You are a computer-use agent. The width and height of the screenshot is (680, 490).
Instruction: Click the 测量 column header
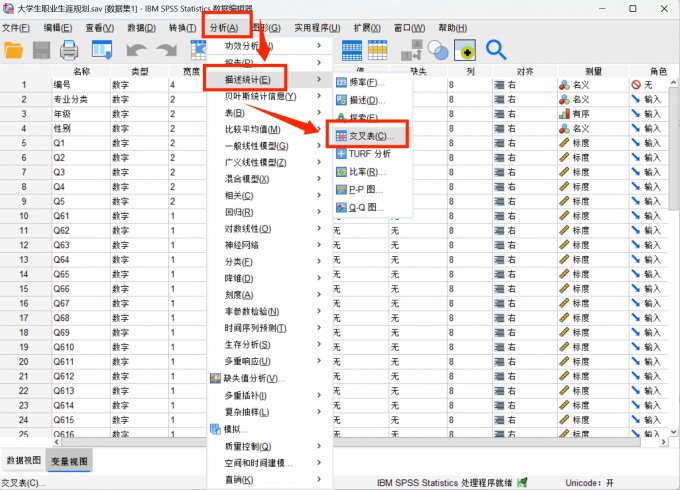click(x=593, y=71)
